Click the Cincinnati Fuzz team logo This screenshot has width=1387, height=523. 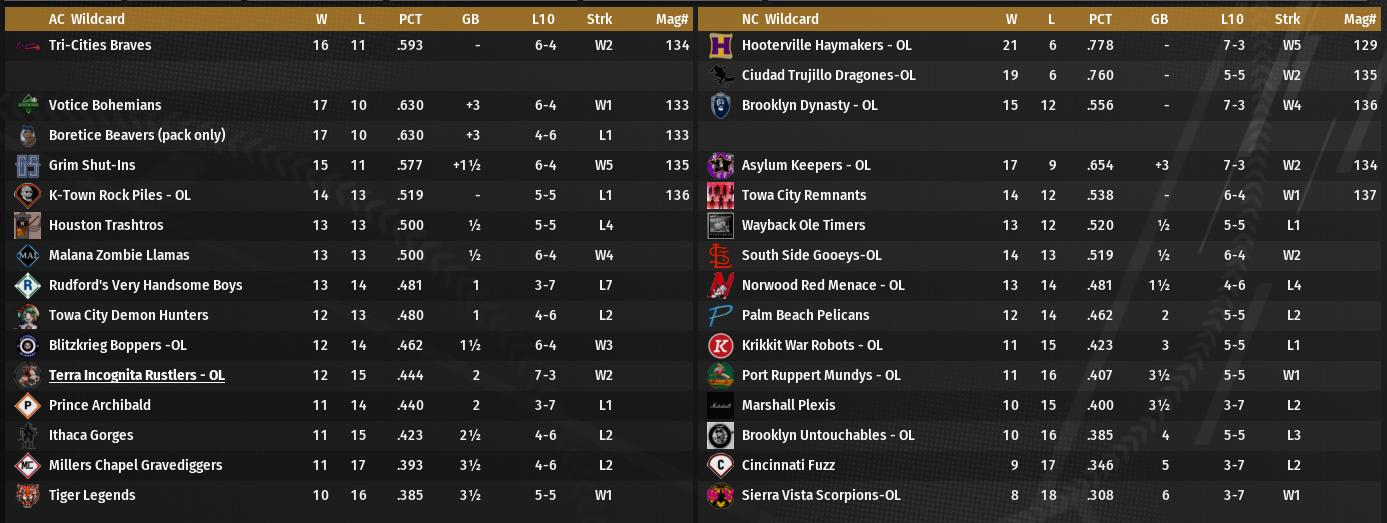[x=721, y=466]
